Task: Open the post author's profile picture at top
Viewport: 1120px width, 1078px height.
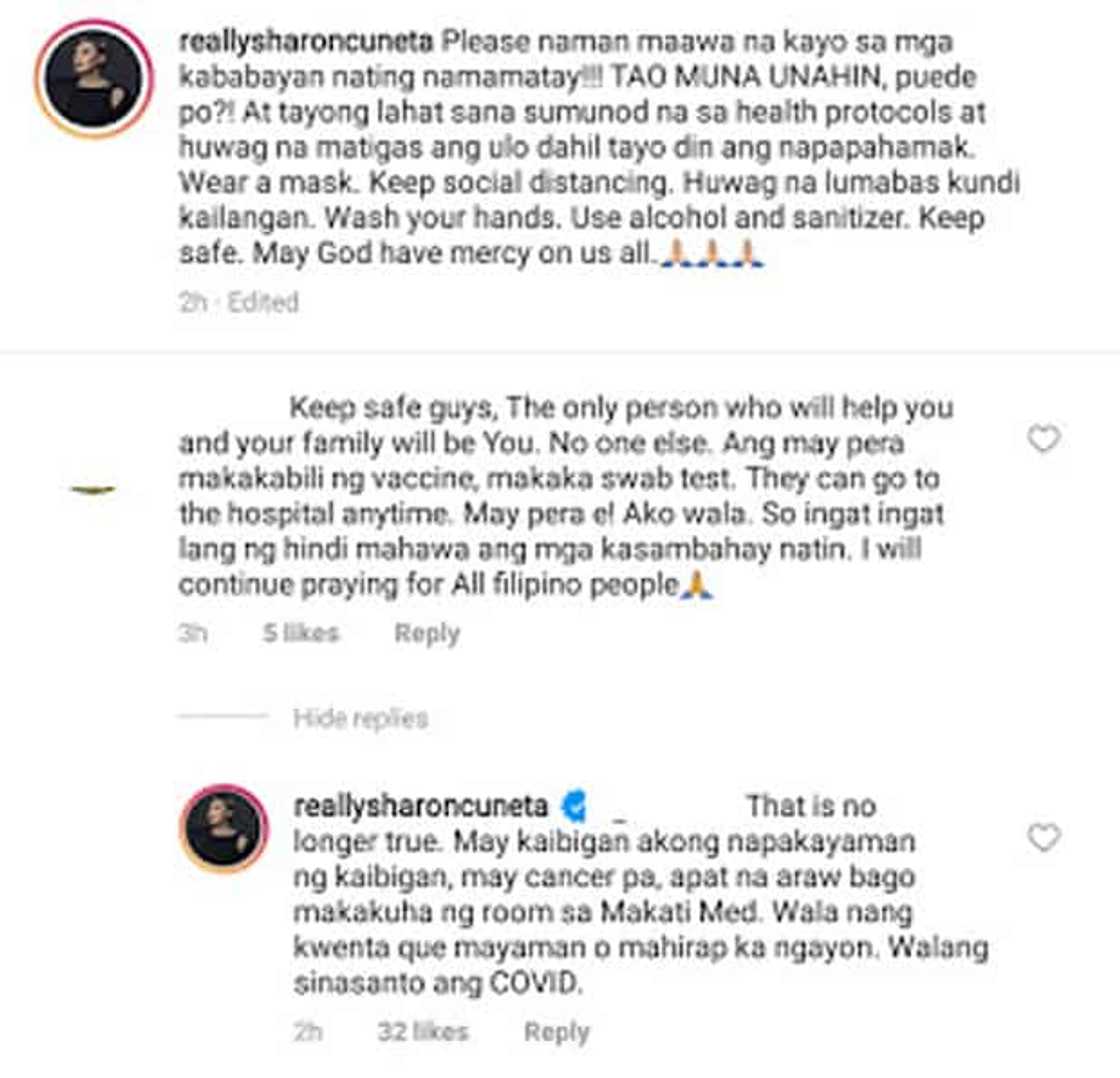Action: (94, 79)
